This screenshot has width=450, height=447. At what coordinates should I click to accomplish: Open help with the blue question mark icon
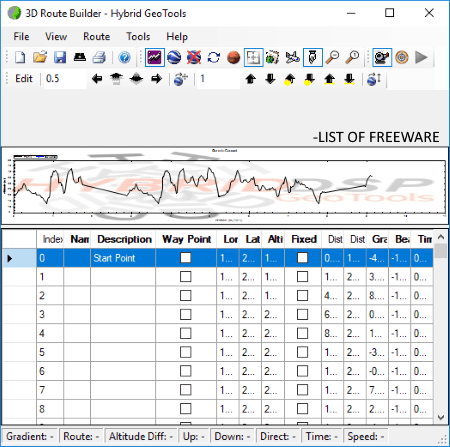point(124,57)
